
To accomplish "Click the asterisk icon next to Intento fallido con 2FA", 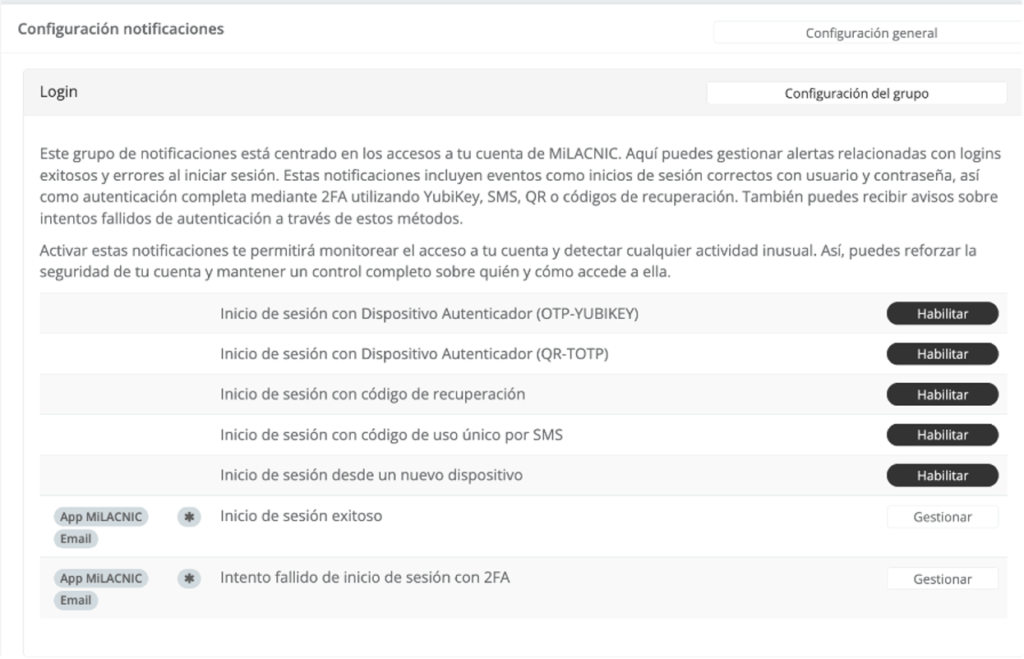I will (x=188, y=578).
